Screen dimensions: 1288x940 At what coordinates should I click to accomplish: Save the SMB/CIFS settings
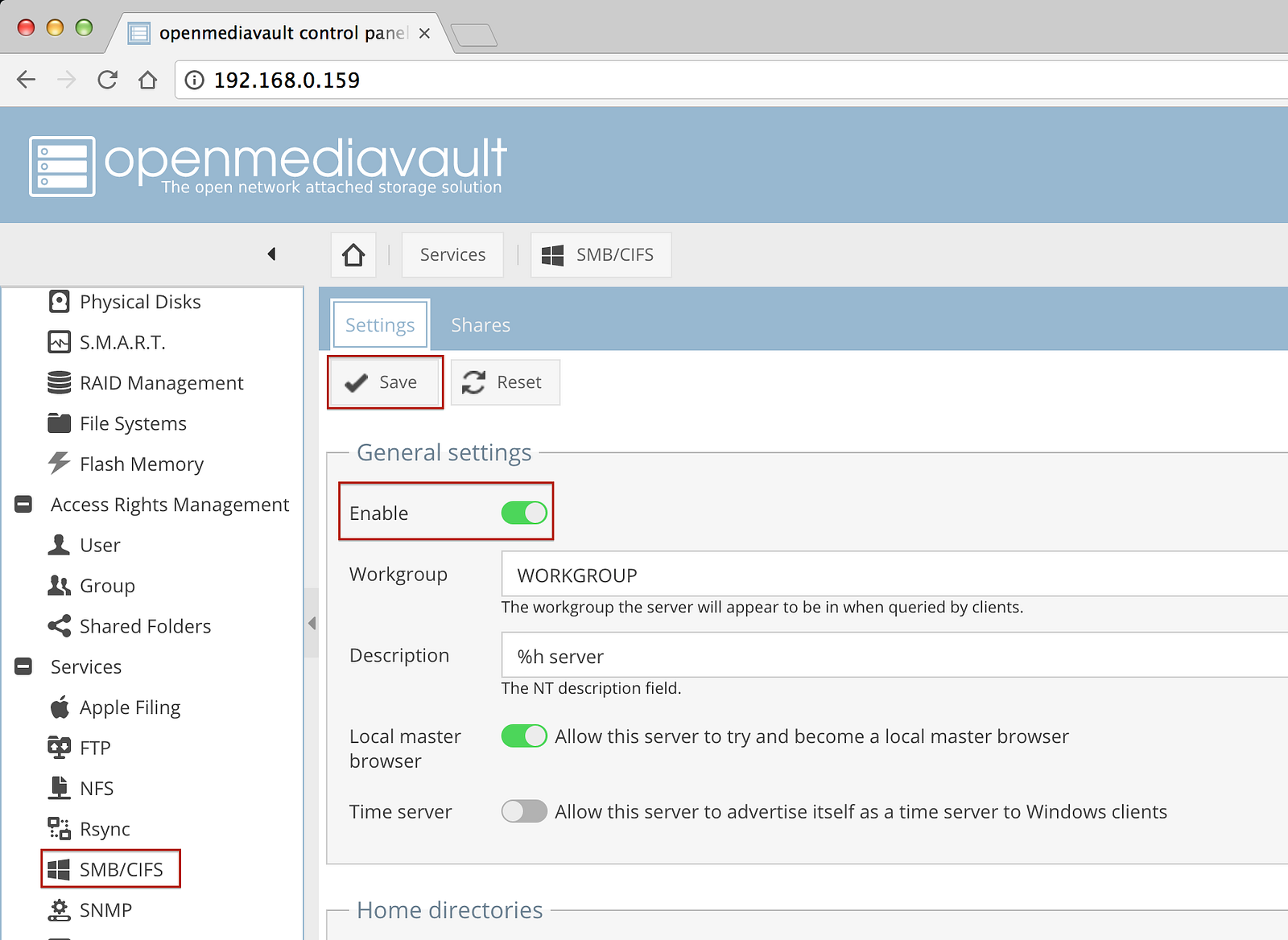[385, 382]
